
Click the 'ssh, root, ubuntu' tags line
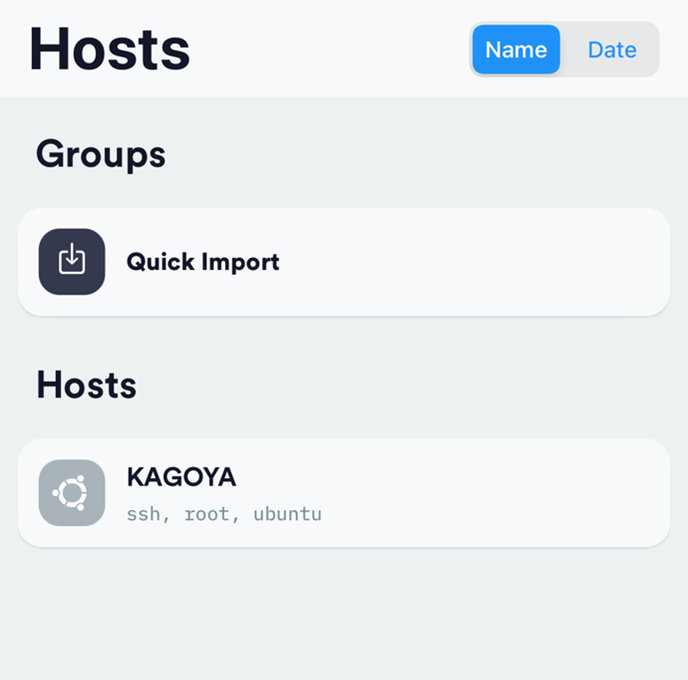click(x=224, y=515)
